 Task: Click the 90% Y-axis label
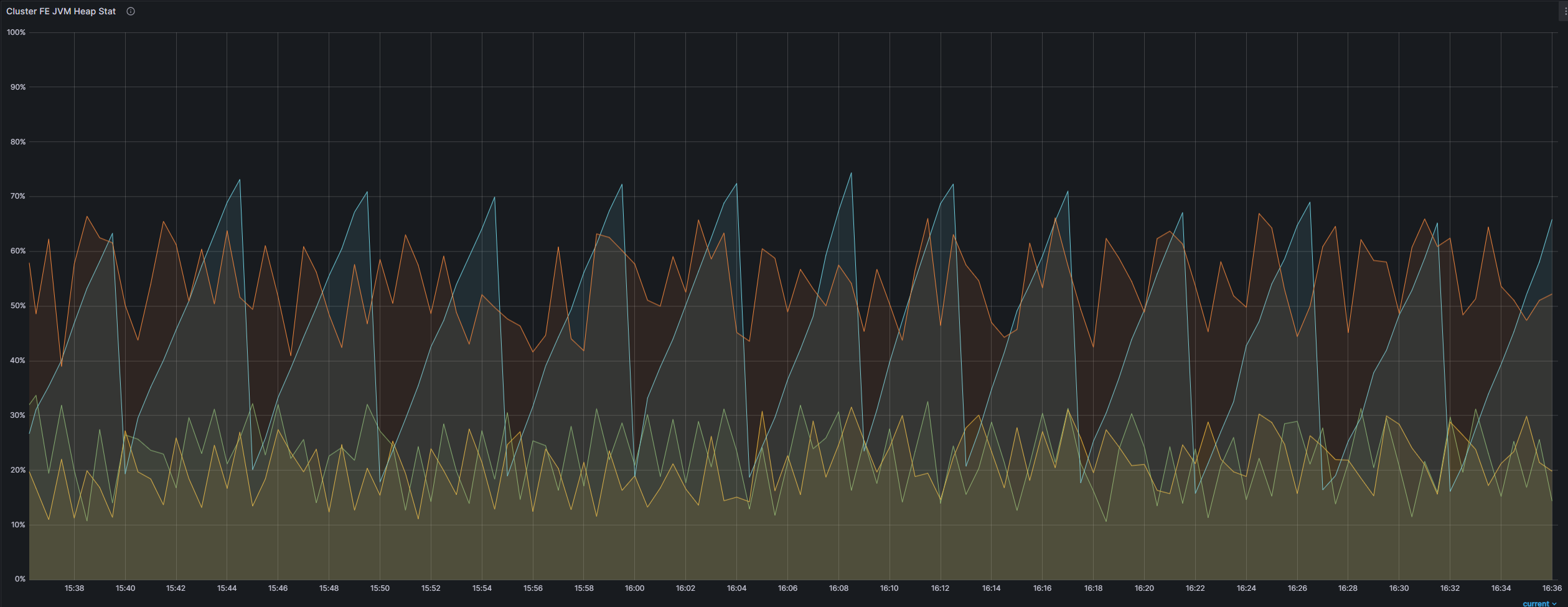pos(18,87)
